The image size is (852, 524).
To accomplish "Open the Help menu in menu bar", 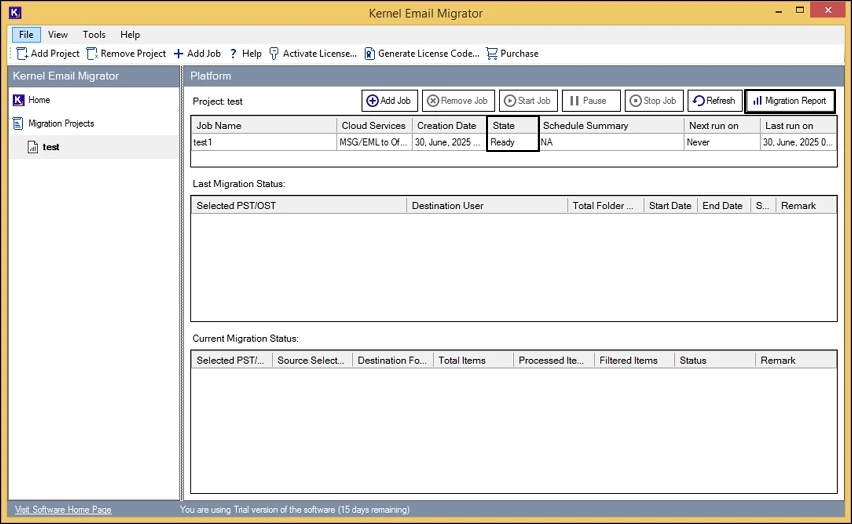I will pos(130,34).
